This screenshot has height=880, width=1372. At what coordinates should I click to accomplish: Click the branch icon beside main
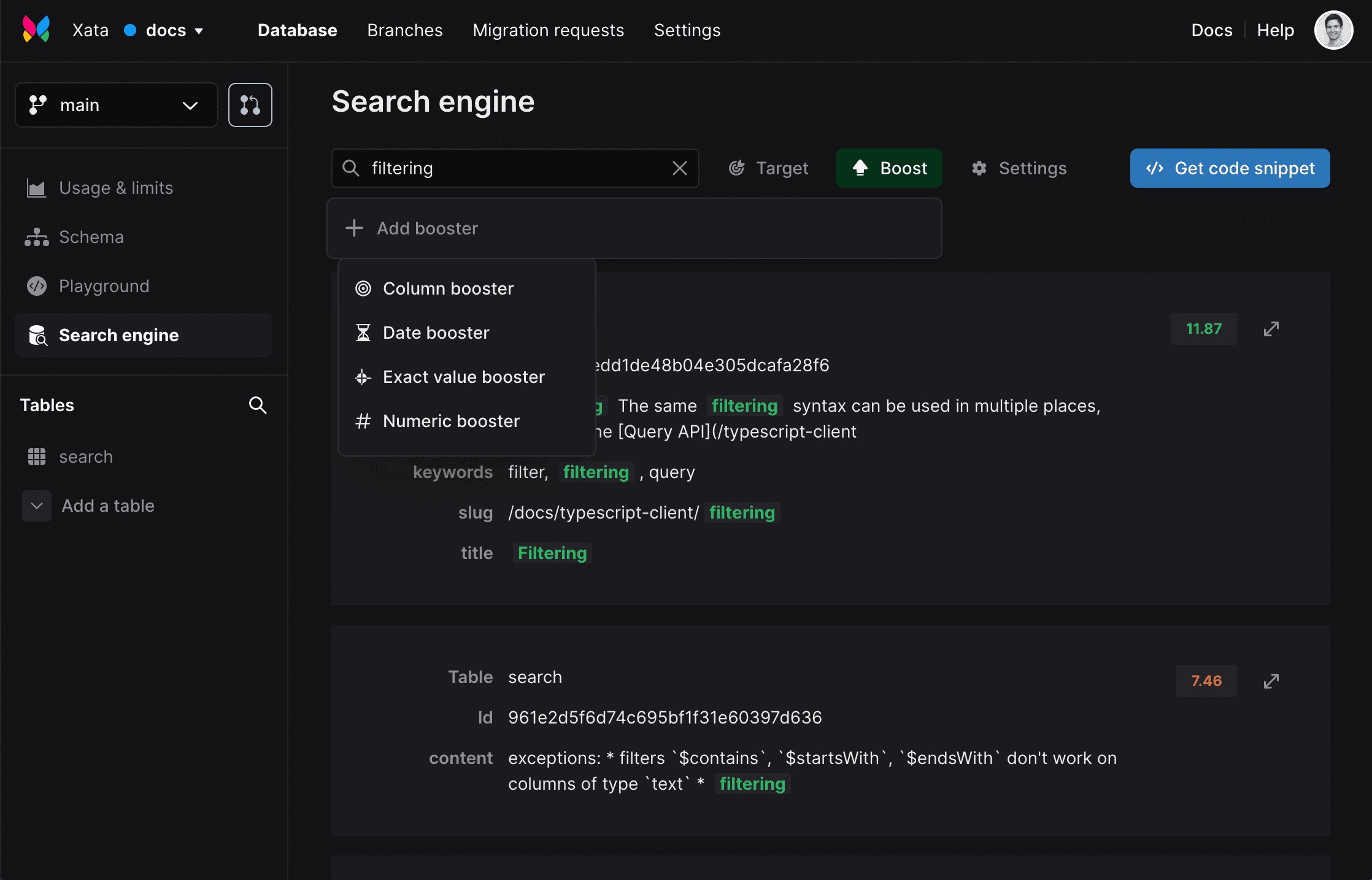click(x=38, y=105)
